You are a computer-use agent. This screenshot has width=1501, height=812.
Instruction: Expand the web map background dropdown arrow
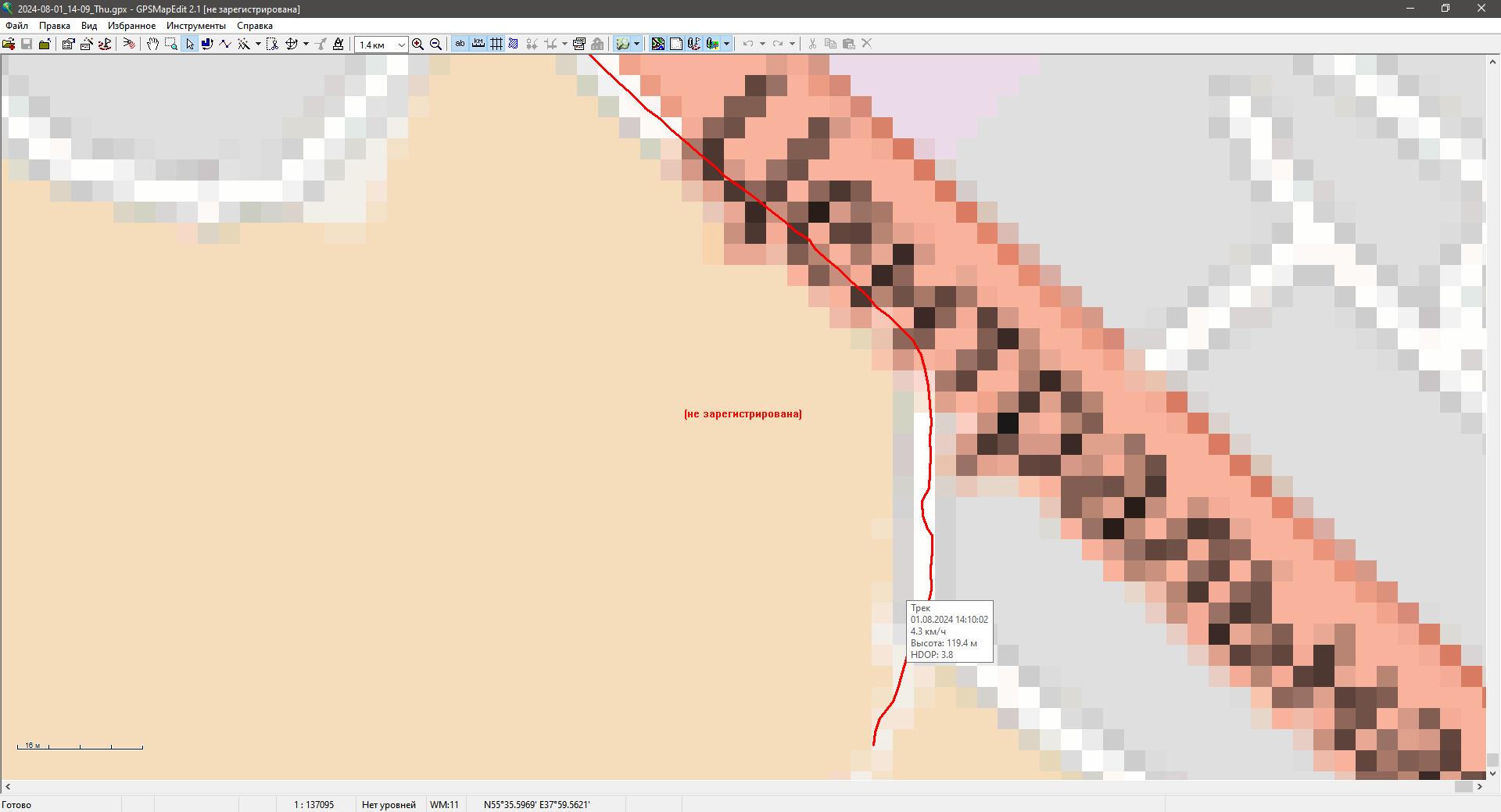[x=636, y=44]
